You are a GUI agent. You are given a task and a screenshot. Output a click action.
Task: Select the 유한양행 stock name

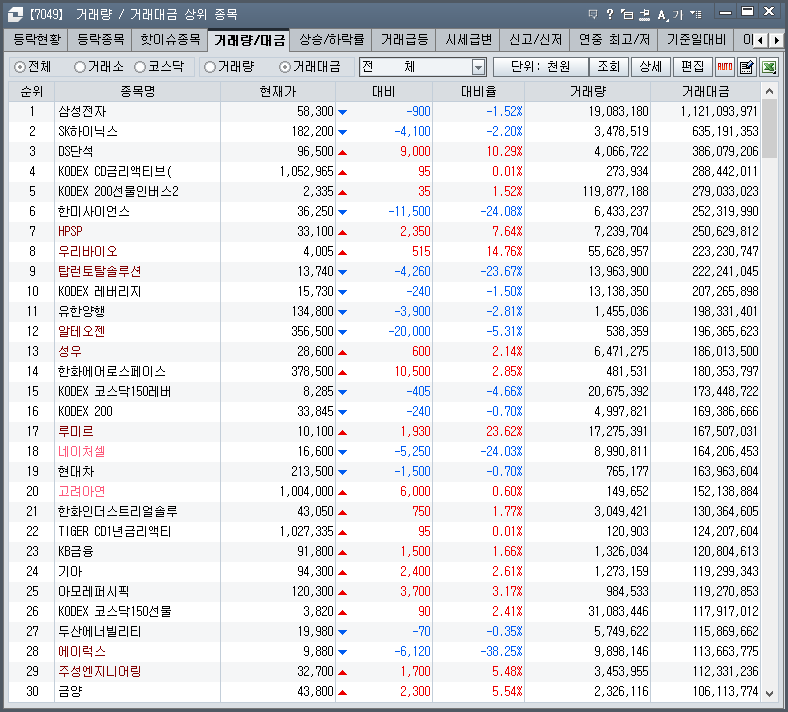point(81,312)
